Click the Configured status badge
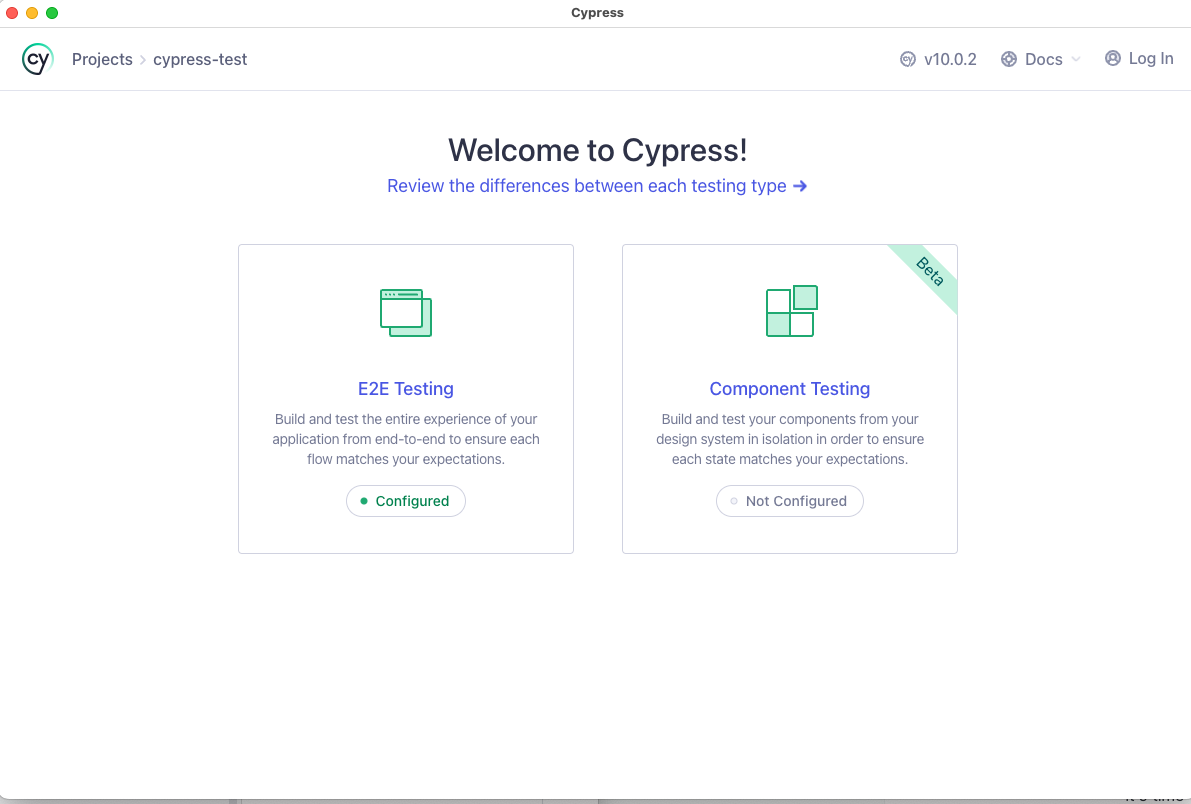This screenshot has width=1191, height=804. [406, 501]
